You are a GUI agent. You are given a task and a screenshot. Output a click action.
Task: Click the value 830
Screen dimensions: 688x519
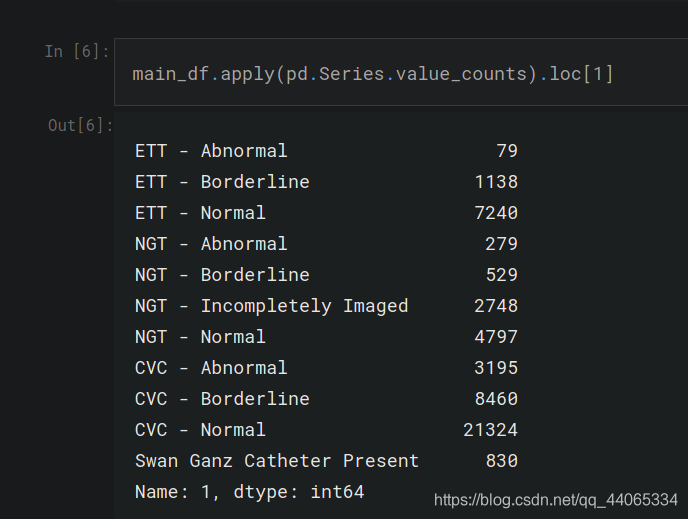502,461
